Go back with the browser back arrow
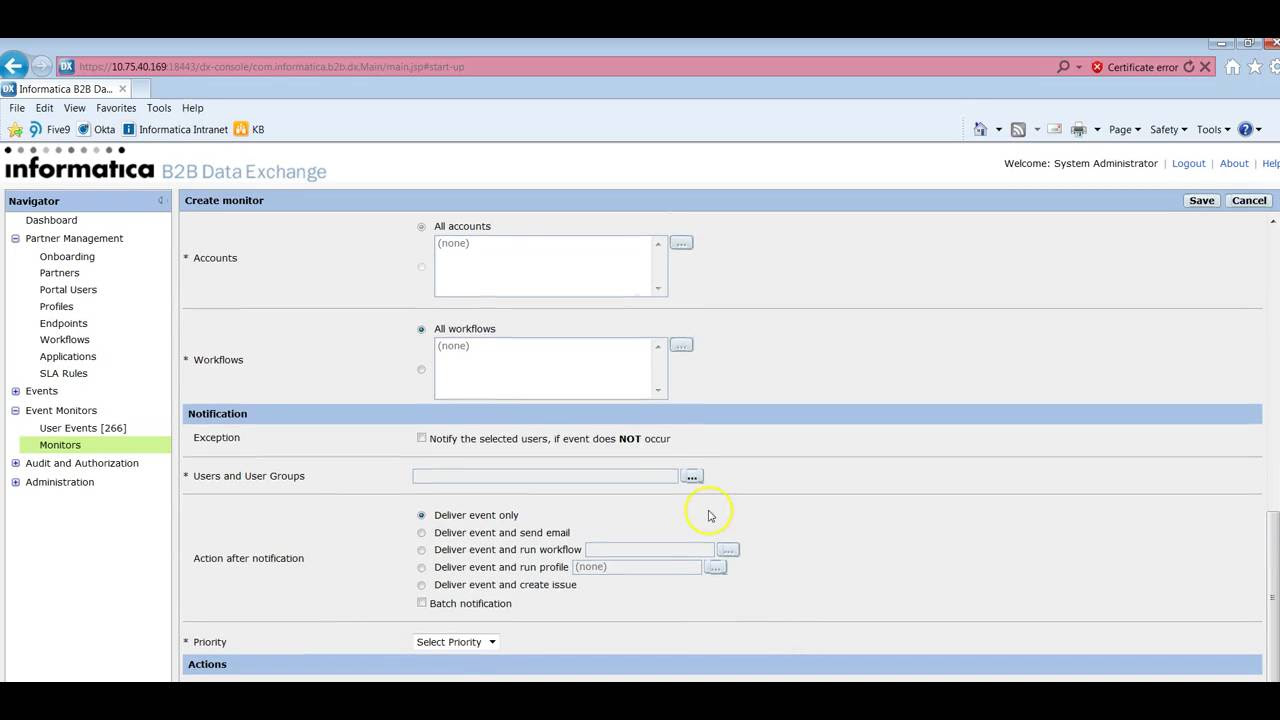 [x=13, y=66]
